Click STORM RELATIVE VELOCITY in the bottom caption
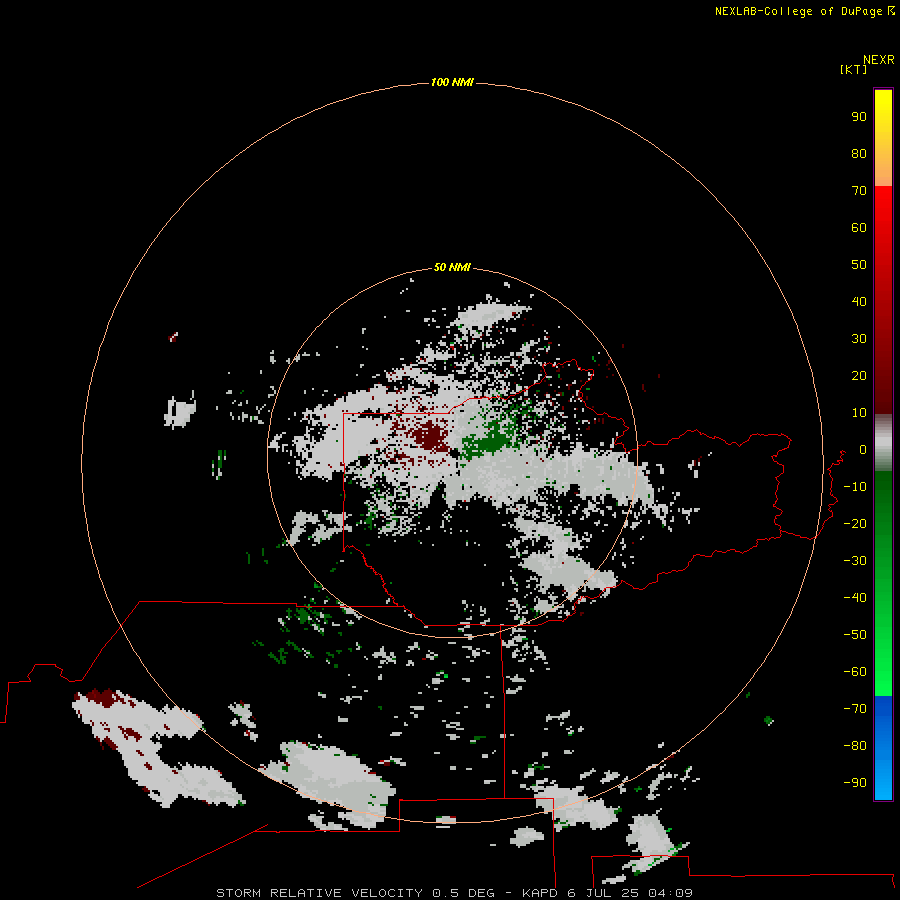The width and height of the screenshot is (900, 900). pos(319,893)
